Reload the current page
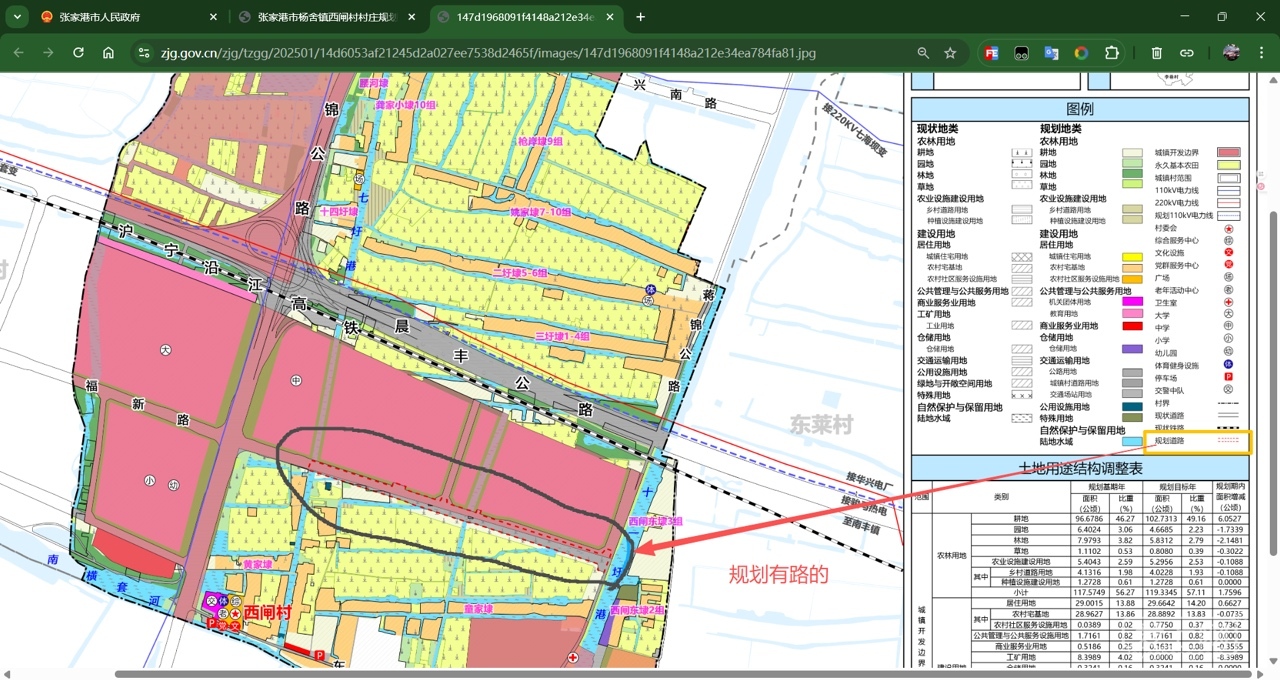Viewport: 1280px width, 680px height. click(78, 53)
